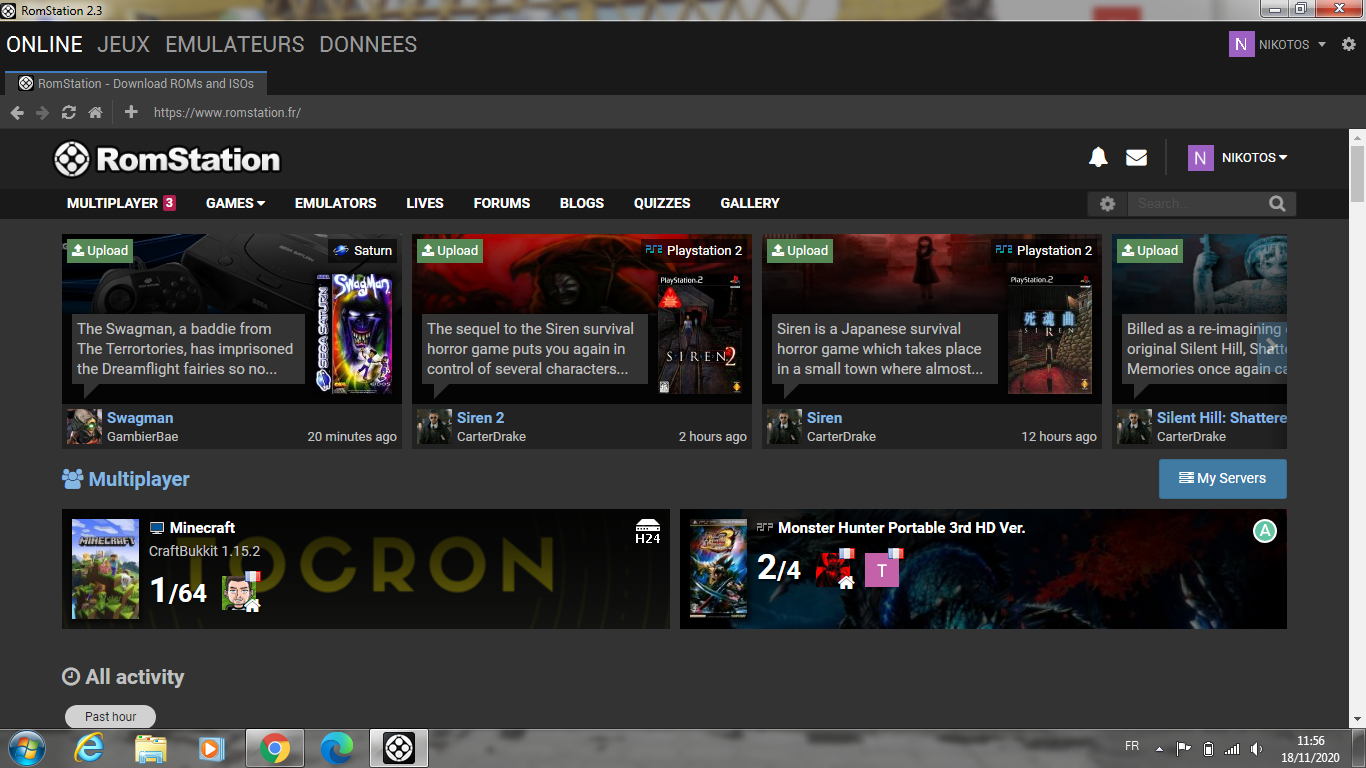The width and height of the screenshot is (1366, 768).
Task: Open Minecraft server title
Action: (202, 528)
